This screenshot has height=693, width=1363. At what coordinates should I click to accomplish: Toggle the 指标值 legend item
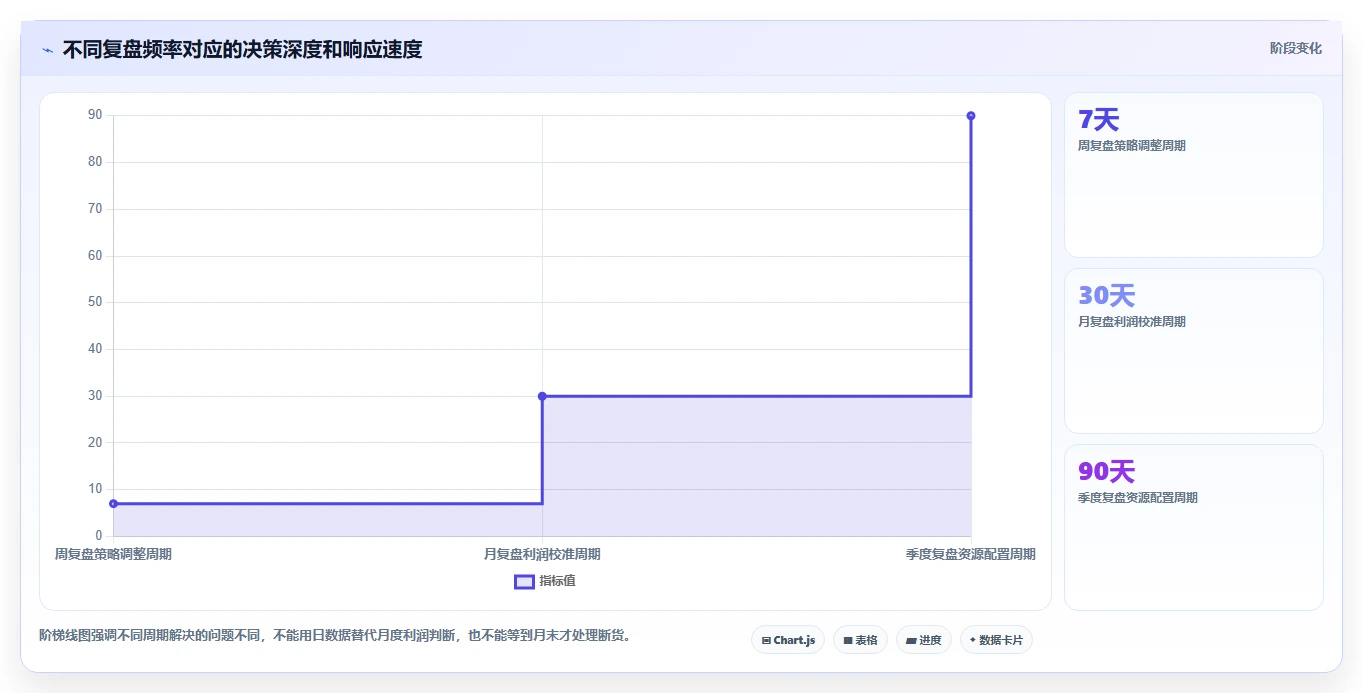coord(545,581)
